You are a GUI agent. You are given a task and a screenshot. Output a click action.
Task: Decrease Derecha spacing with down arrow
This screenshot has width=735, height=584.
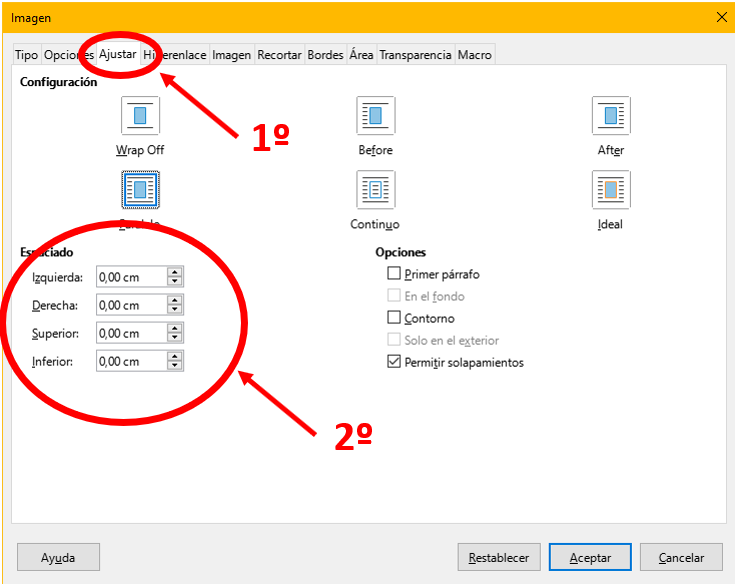pyautogui.click(x=175, y=310)
